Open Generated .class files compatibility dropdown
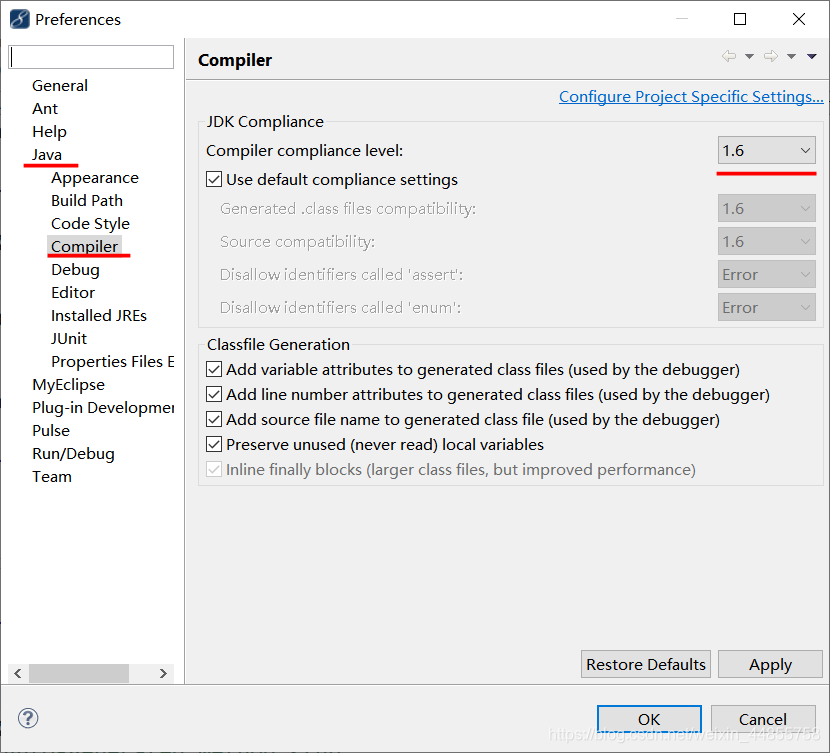Screen dimensions: 830x753 pyautogui.click(x=766, y=209)
